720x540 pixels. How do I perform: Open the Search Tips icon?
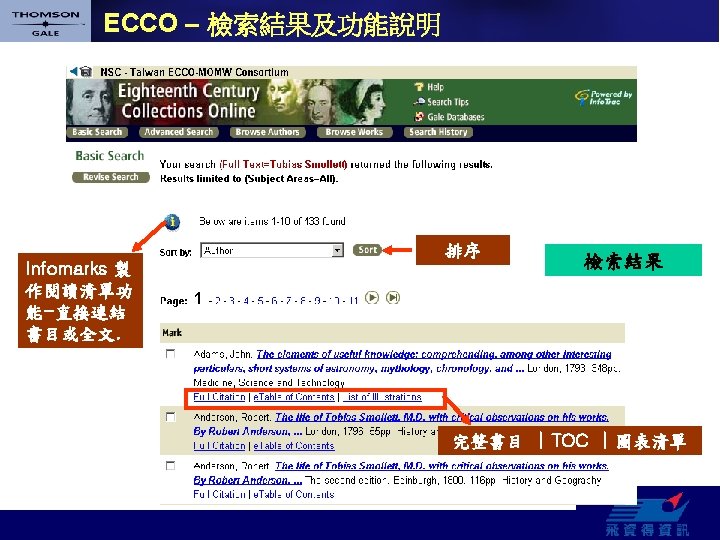pyautogui.click(x=419, y=101)
